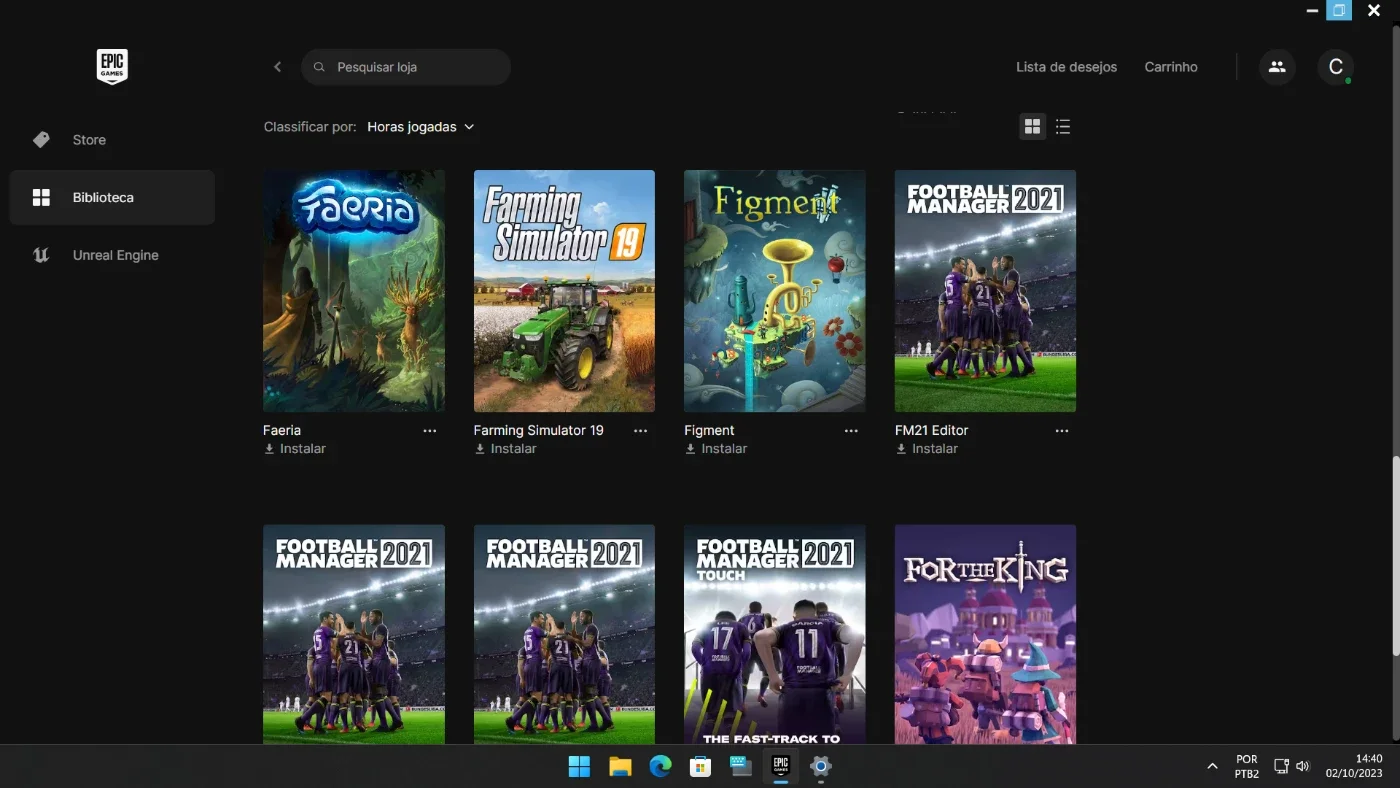
Task: Open the Carrinho link
Action: [x=1171, y=67]
